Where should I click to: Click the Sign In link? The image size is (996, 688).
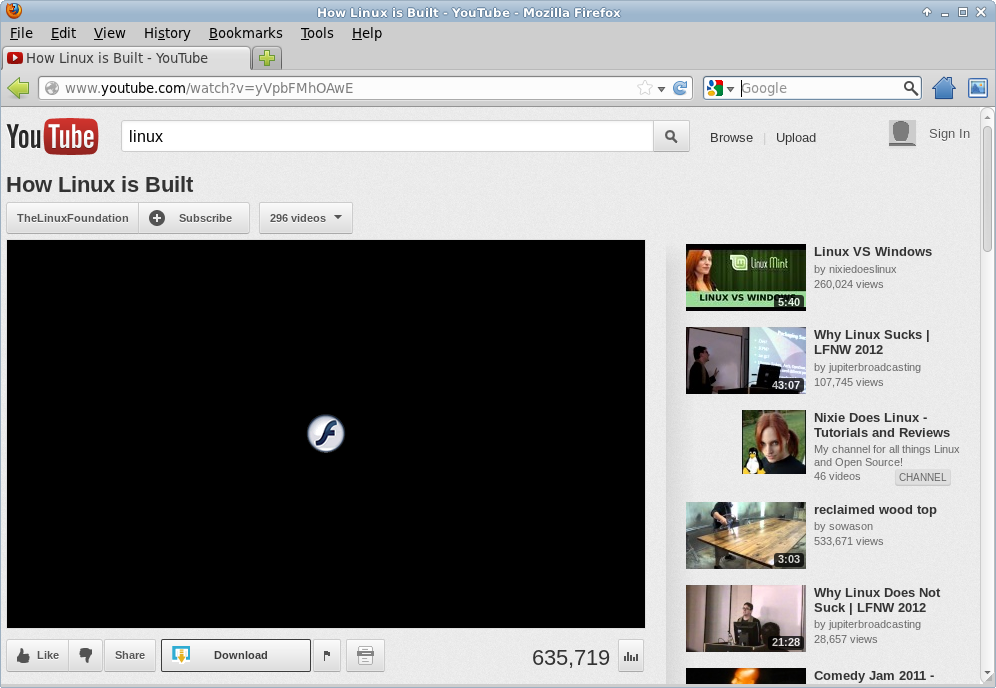pyautogui.click(x=949, y=133)
